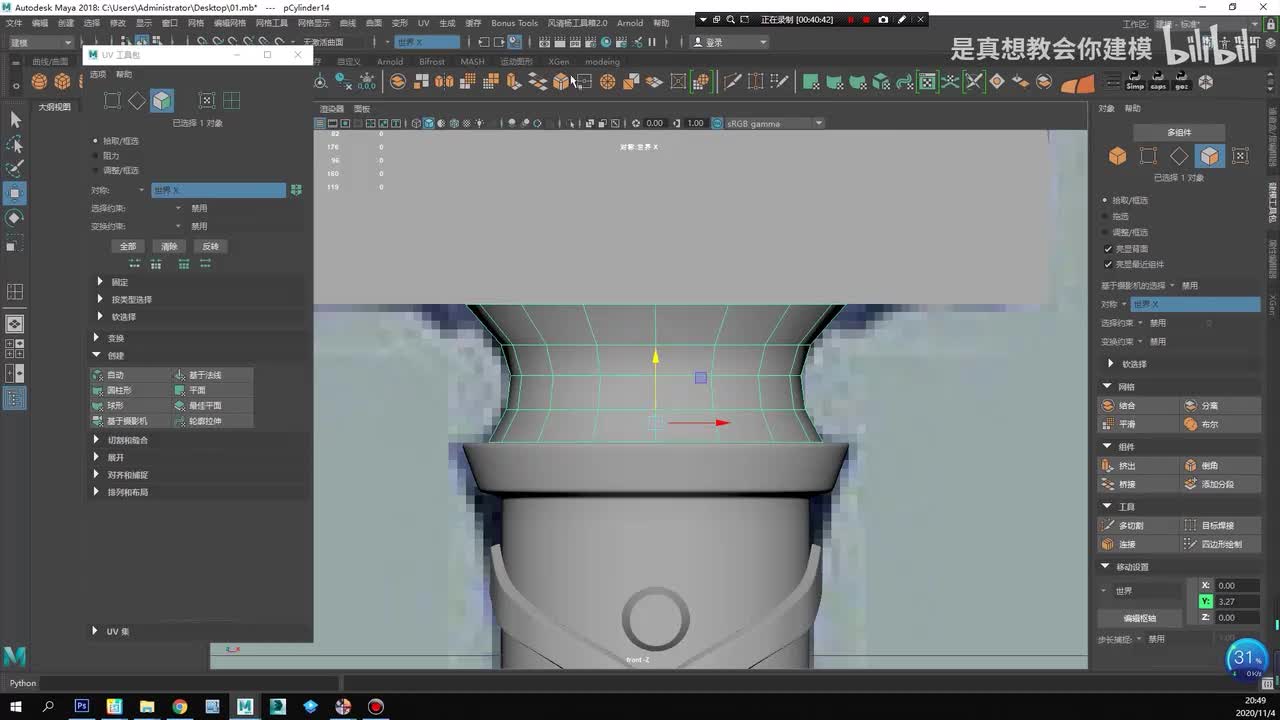Select face mode cube in UV Toolkit
1280x720 pixels.
coord(162,100)
